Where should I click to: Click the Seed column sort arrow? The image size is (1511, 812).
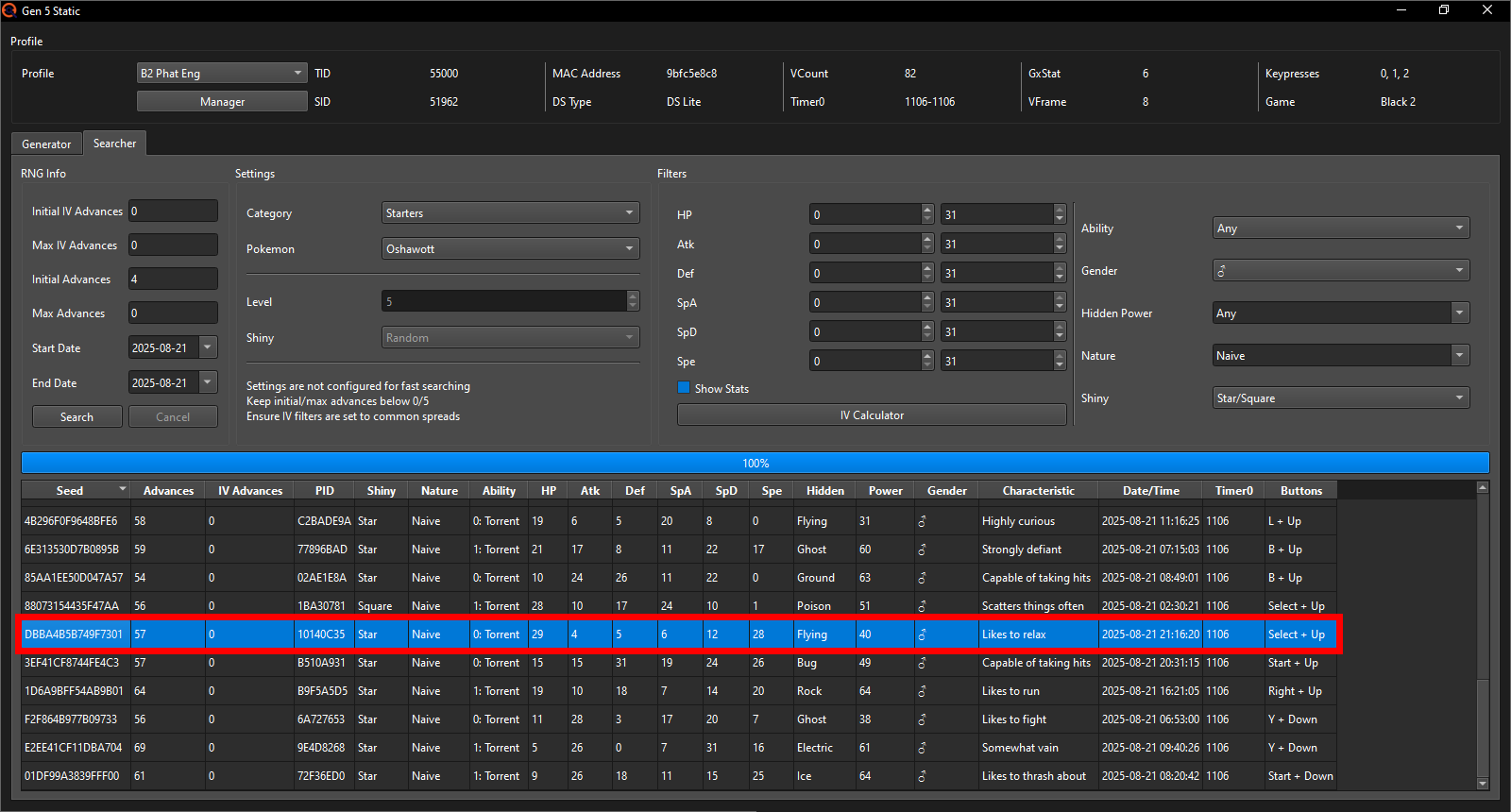pos(123,489)
